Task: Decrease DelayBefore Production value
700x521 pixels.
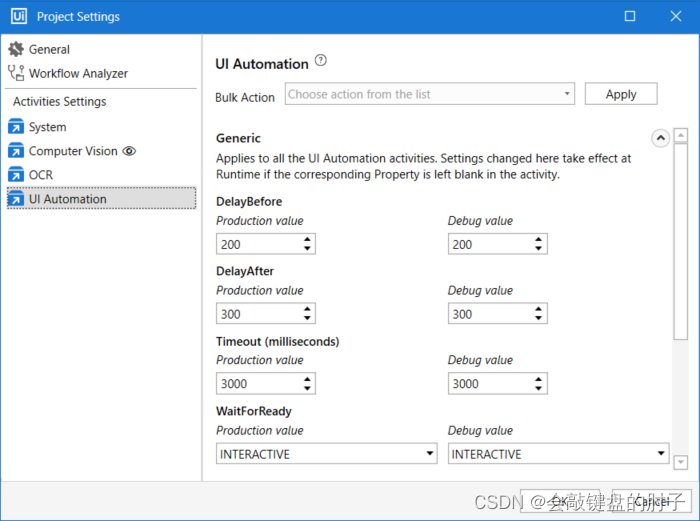Action: [x=307, y=249]
